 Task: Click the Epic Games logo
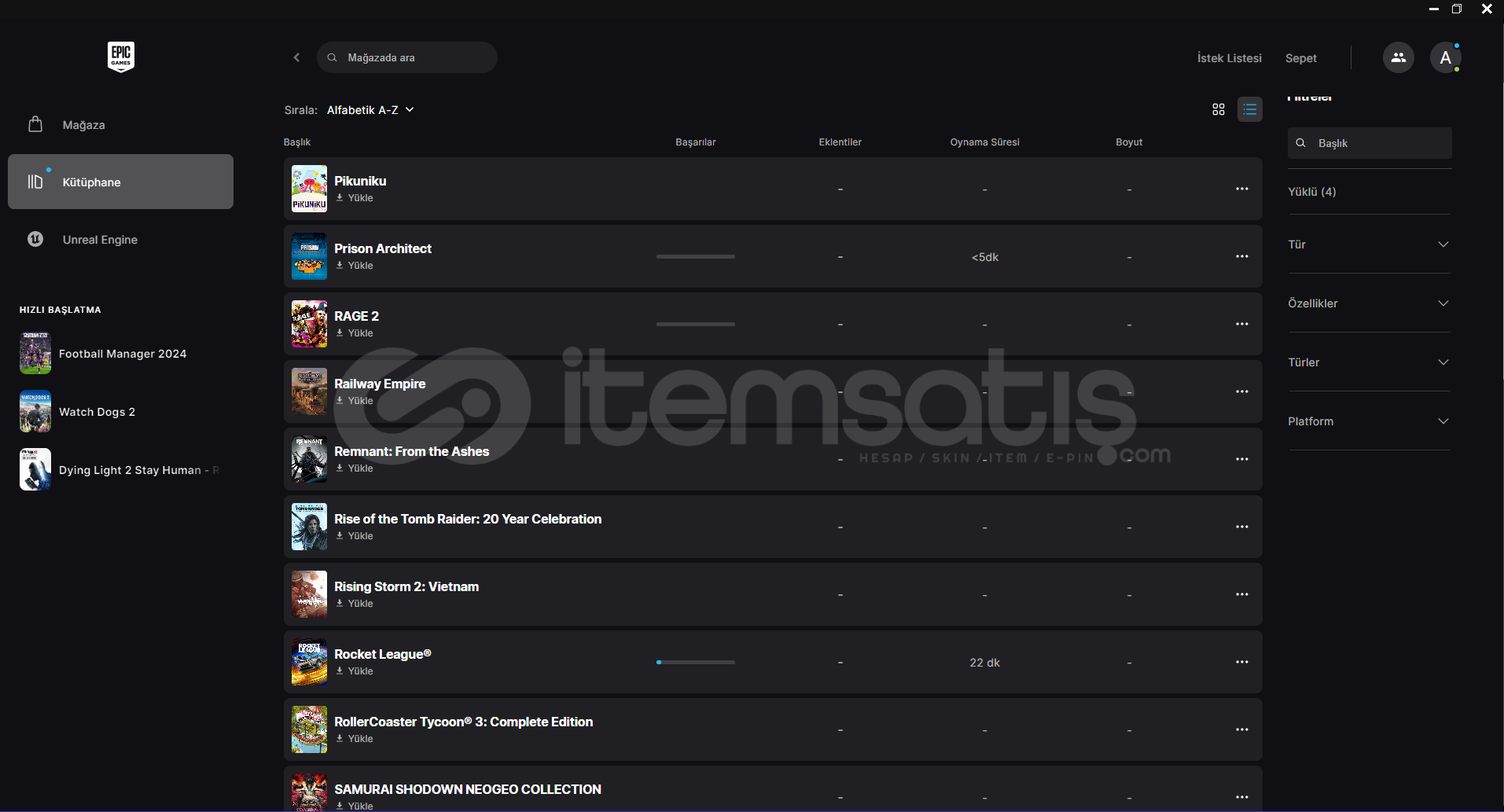pyautogui.click(x=121, y=57)
